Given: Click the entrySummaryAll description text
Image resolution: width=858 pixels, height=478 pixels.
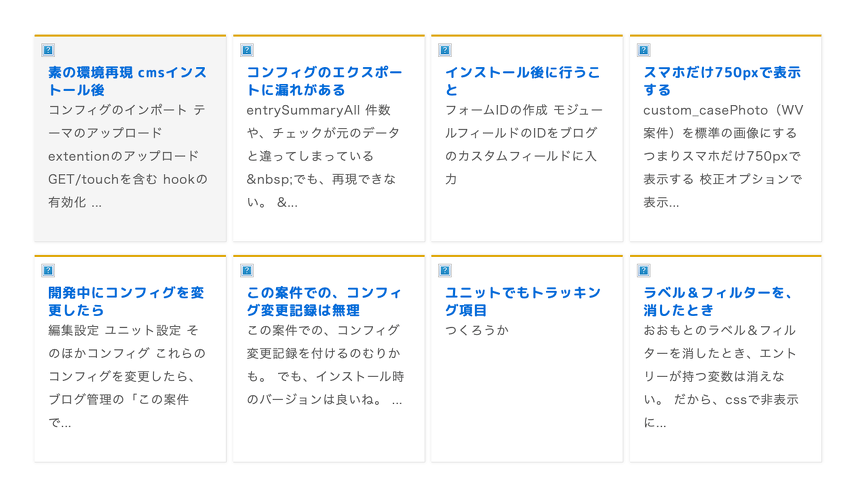Looking at the screenshot, I should [x=324, y=156].
